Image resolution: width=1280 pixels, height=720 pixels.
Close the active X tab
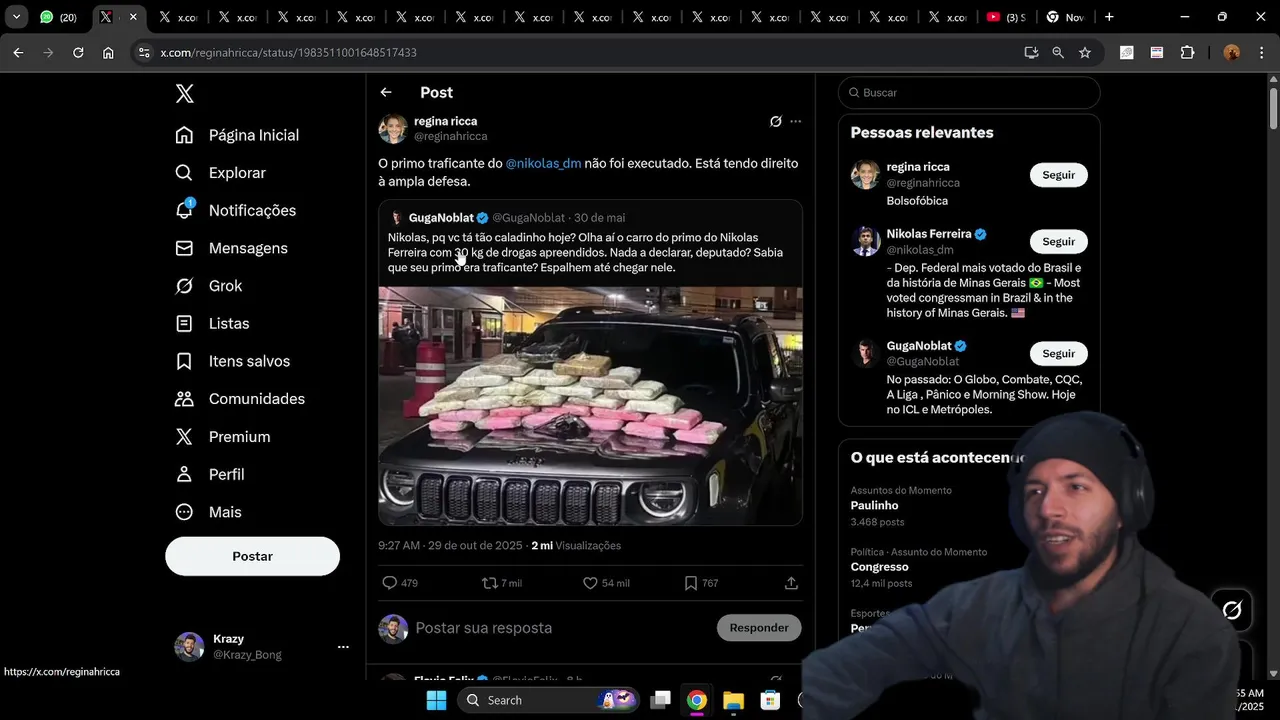point(133,17)
